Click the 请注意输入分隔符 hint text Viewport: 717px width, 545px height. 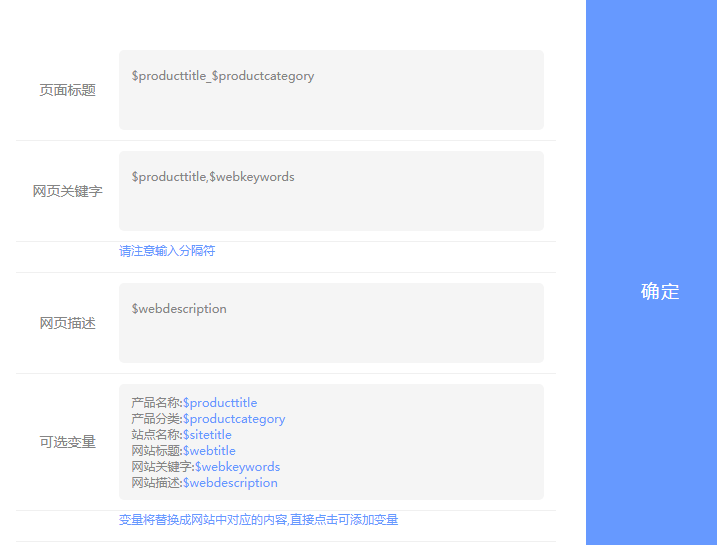[167, 251]
